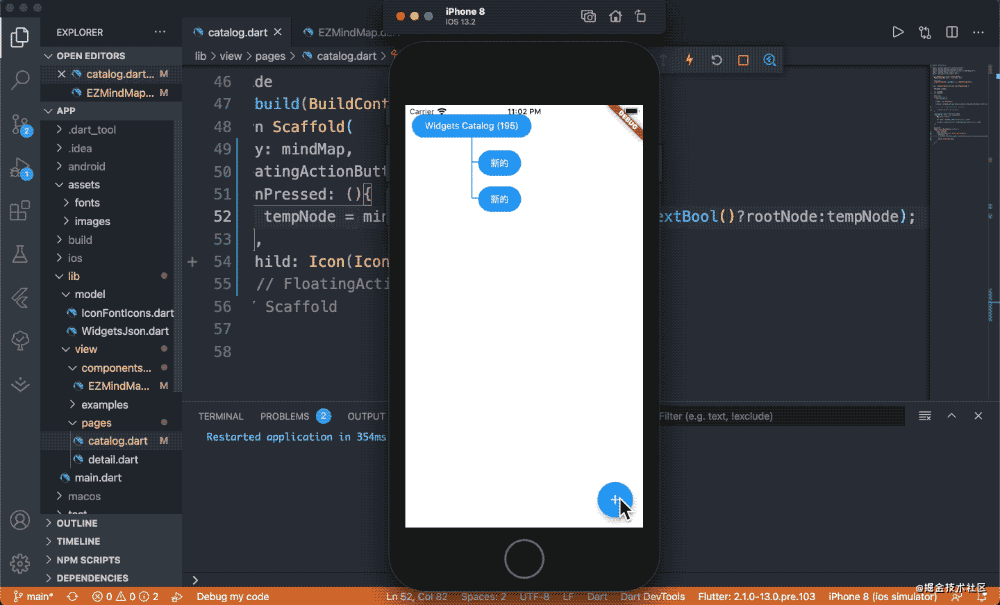The width and height of the screenshot is (1000, 605).
Task: Click the Restart debug icon
Action: tap(716, 60)
